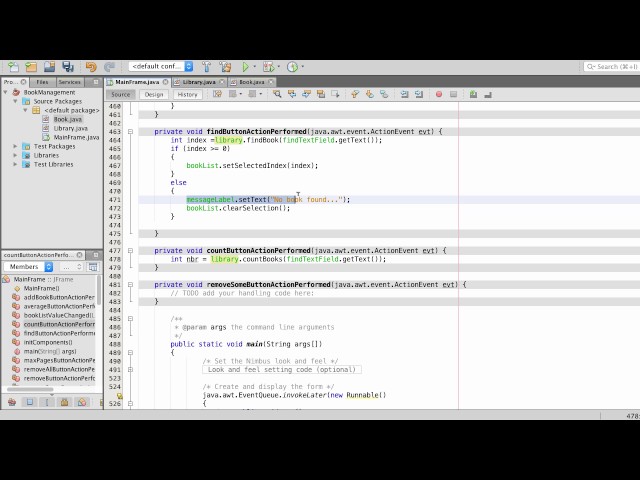Image resolution: width=640 pixels, height=480 pixels.
Task: Click the Profile Project clock icon
Action: (x=292, y=67)
